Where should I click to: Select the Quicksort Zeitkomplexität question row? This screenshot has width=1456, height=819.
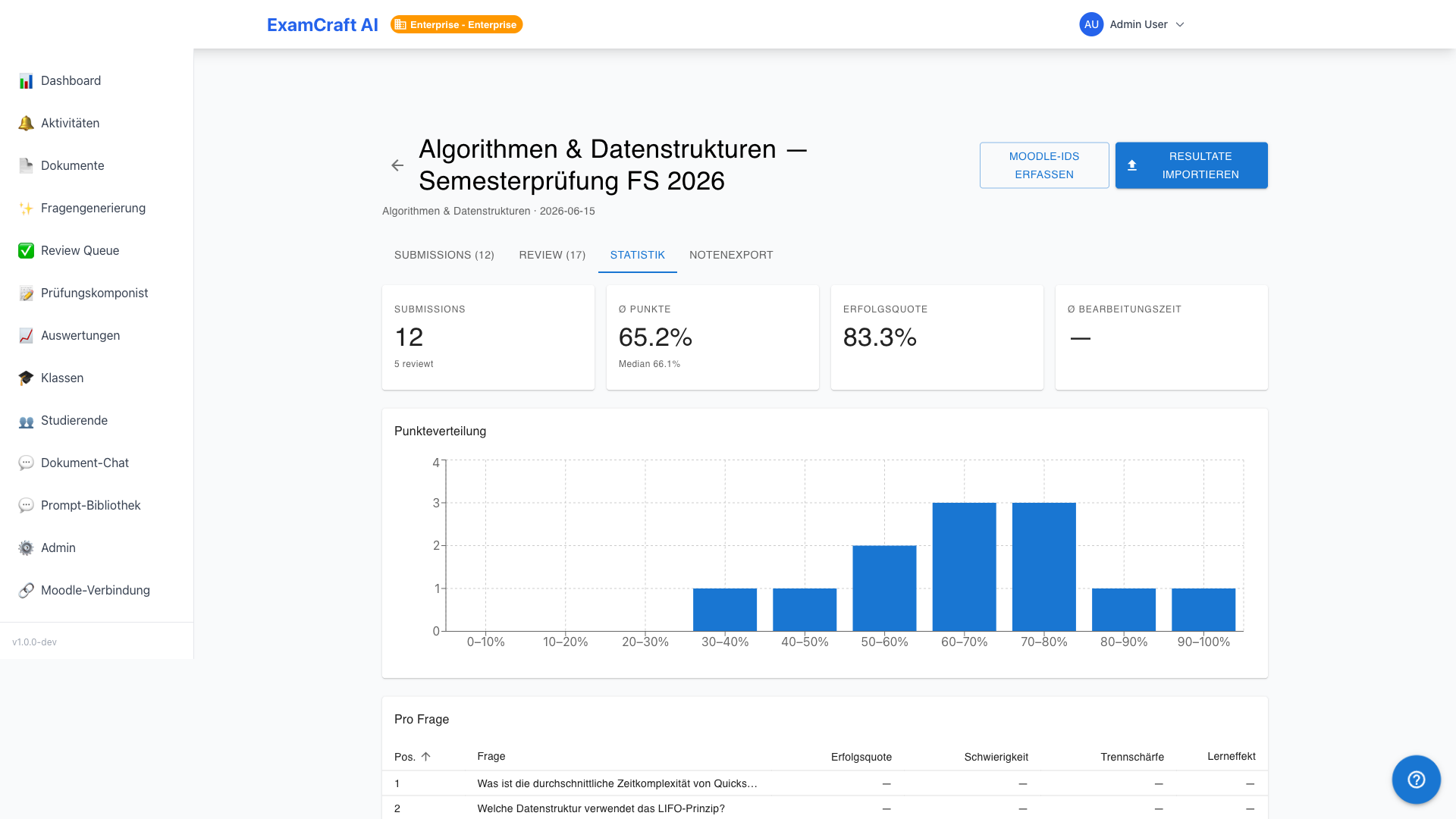point(825,783)
